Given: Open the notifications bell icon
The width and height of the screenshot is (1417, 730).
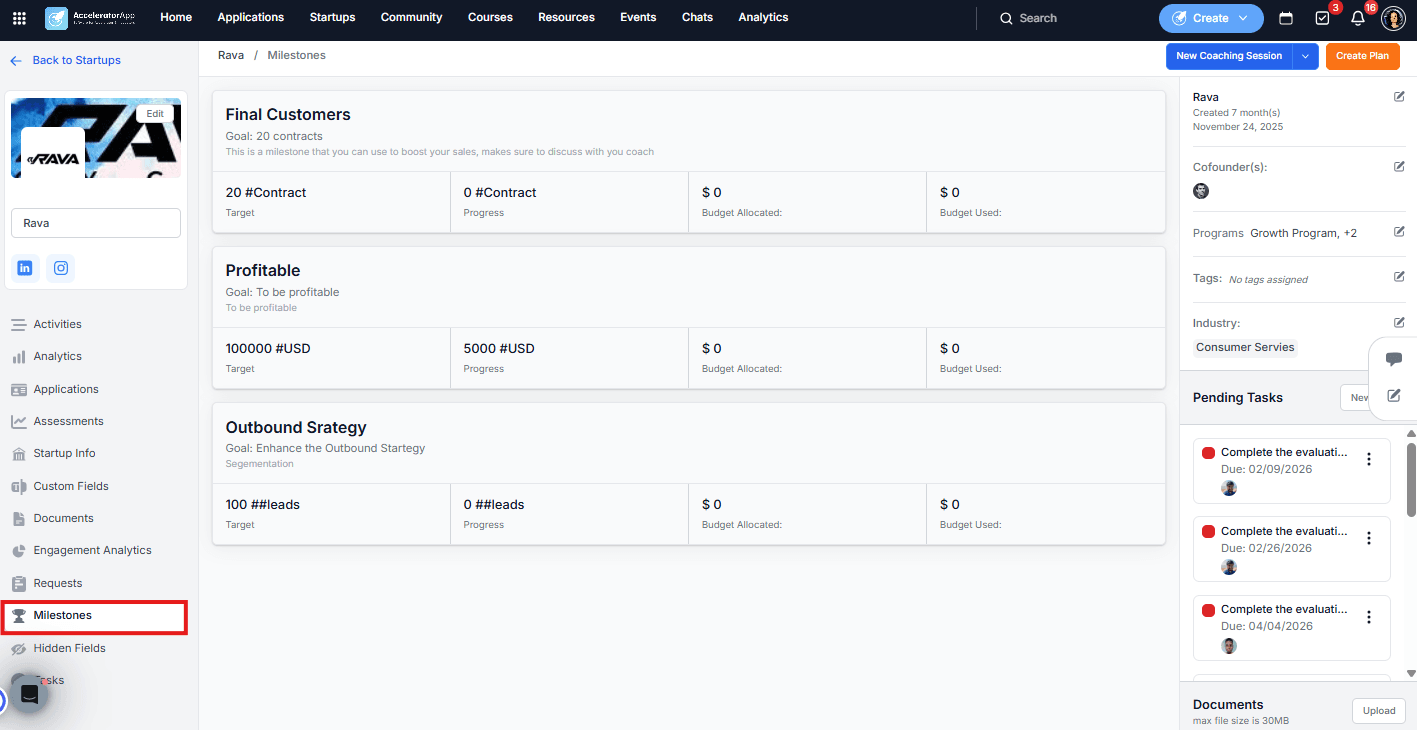Looking at the screenshot, I should coord(1357,18).
